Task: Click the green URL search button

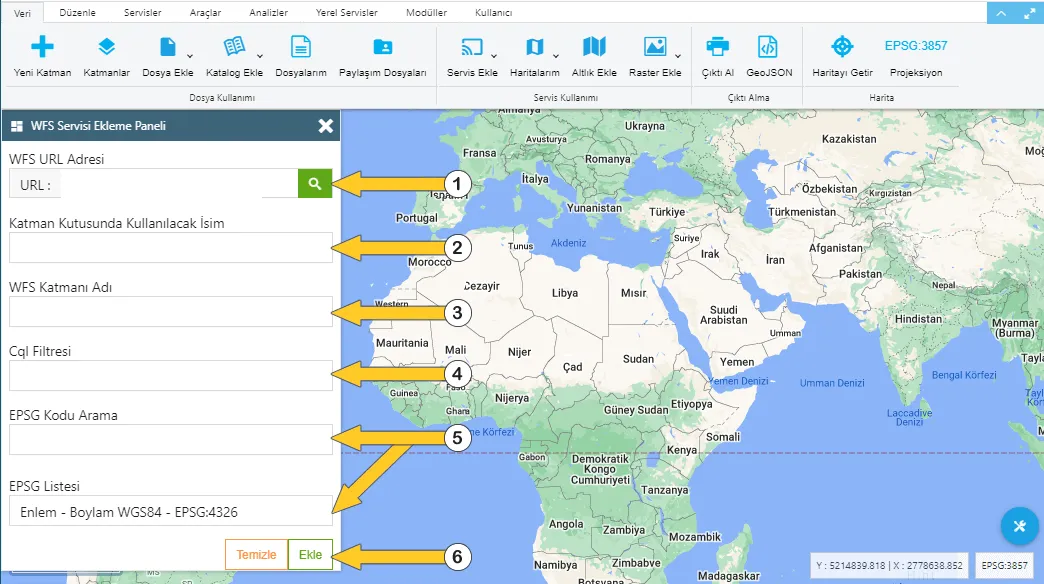Action: [x=315, y=184]
